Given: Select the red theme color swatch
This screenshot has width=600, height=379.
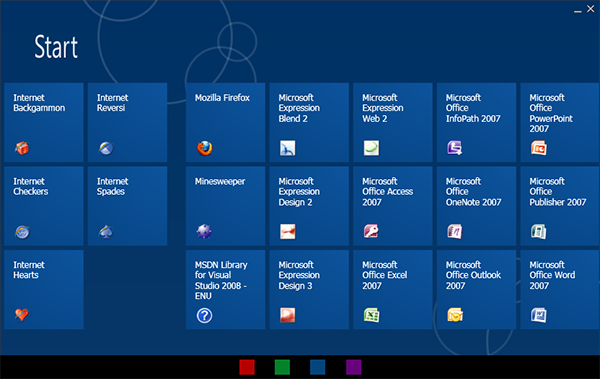Looking at the screenshot, I should (247, 367).
